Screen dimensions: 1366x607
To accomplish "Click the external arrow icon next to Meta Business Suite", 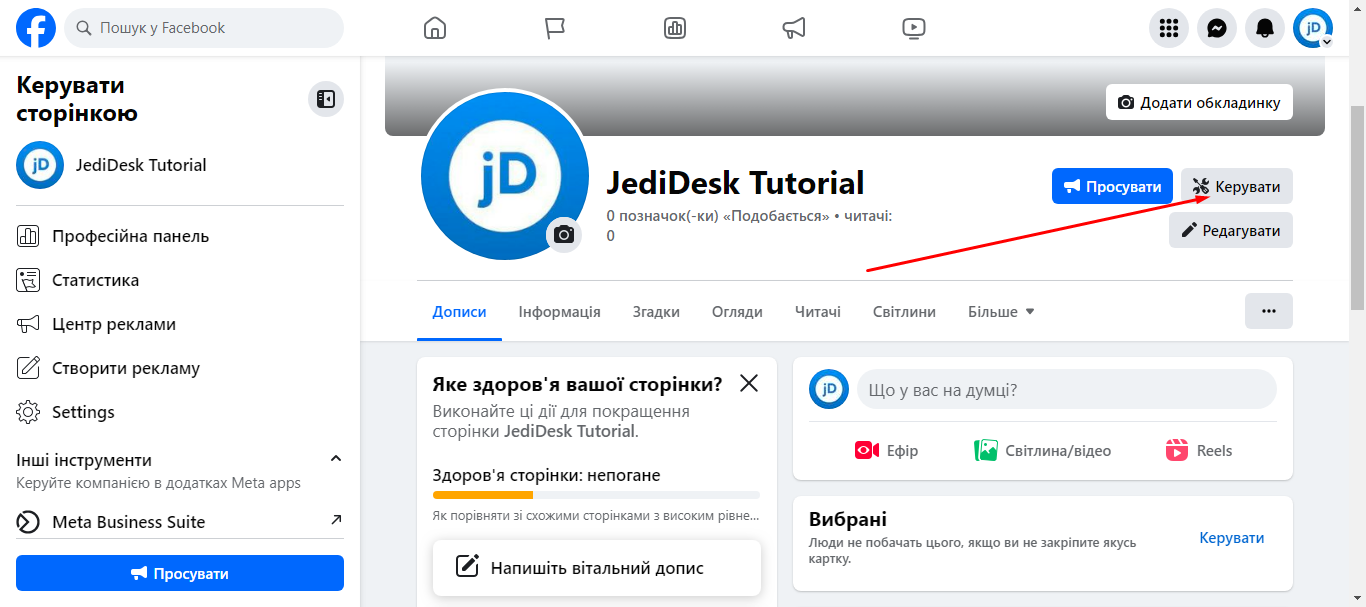I will [336, 520].
